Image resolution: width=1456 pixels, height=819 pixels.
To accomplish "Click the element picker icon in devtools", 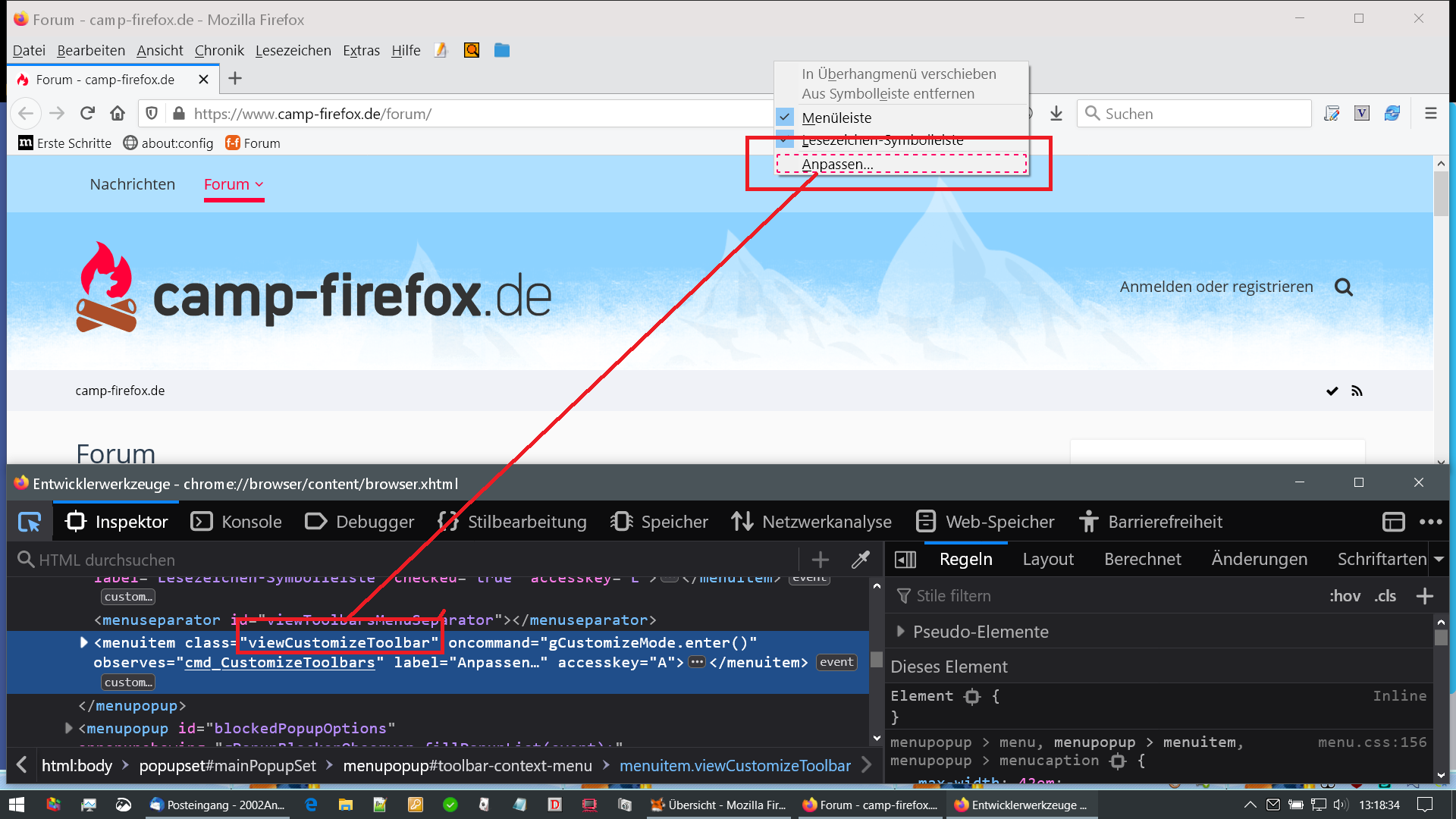I will (30, 522).
